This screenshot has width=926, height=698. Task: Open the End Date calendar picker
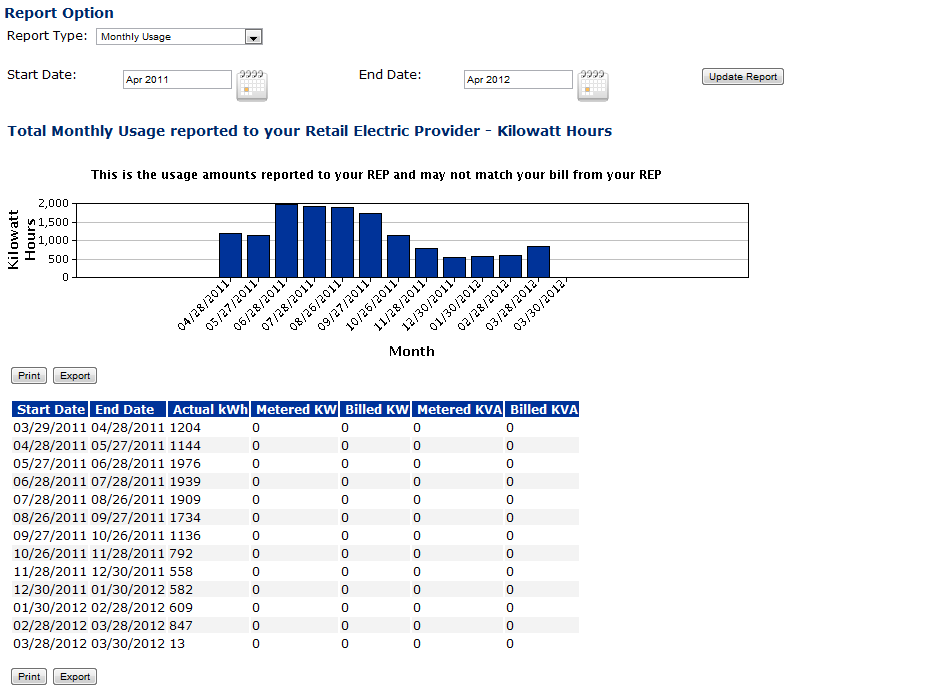click(593, 85)
